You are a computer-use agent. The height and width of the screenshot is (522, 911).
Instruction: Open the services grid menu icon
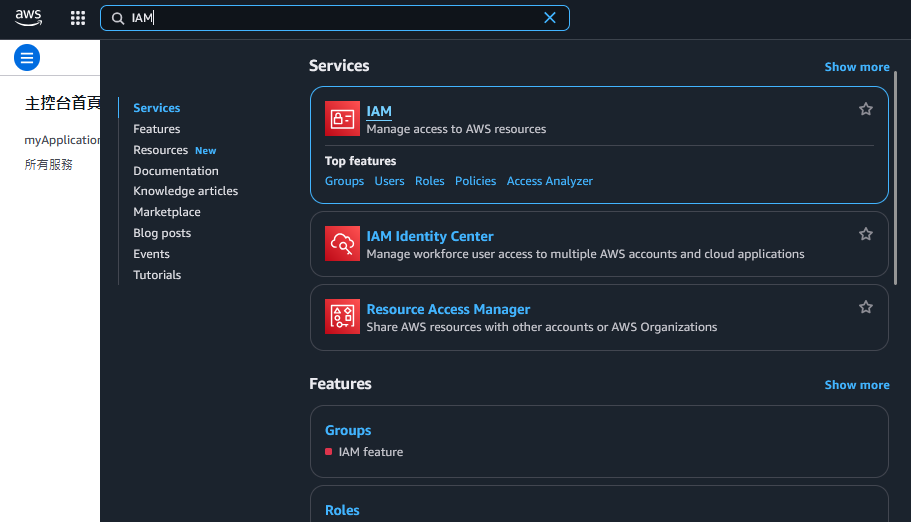click(78, 18)
